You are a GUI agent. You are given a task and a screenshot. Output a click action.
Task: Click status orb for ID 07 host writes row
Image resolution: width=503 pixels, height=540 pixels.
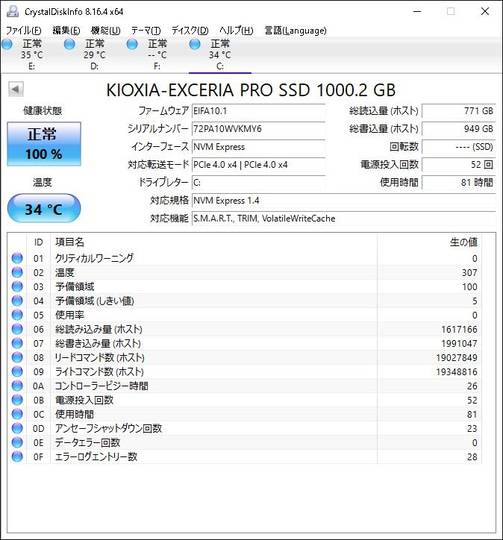[17, 343]
